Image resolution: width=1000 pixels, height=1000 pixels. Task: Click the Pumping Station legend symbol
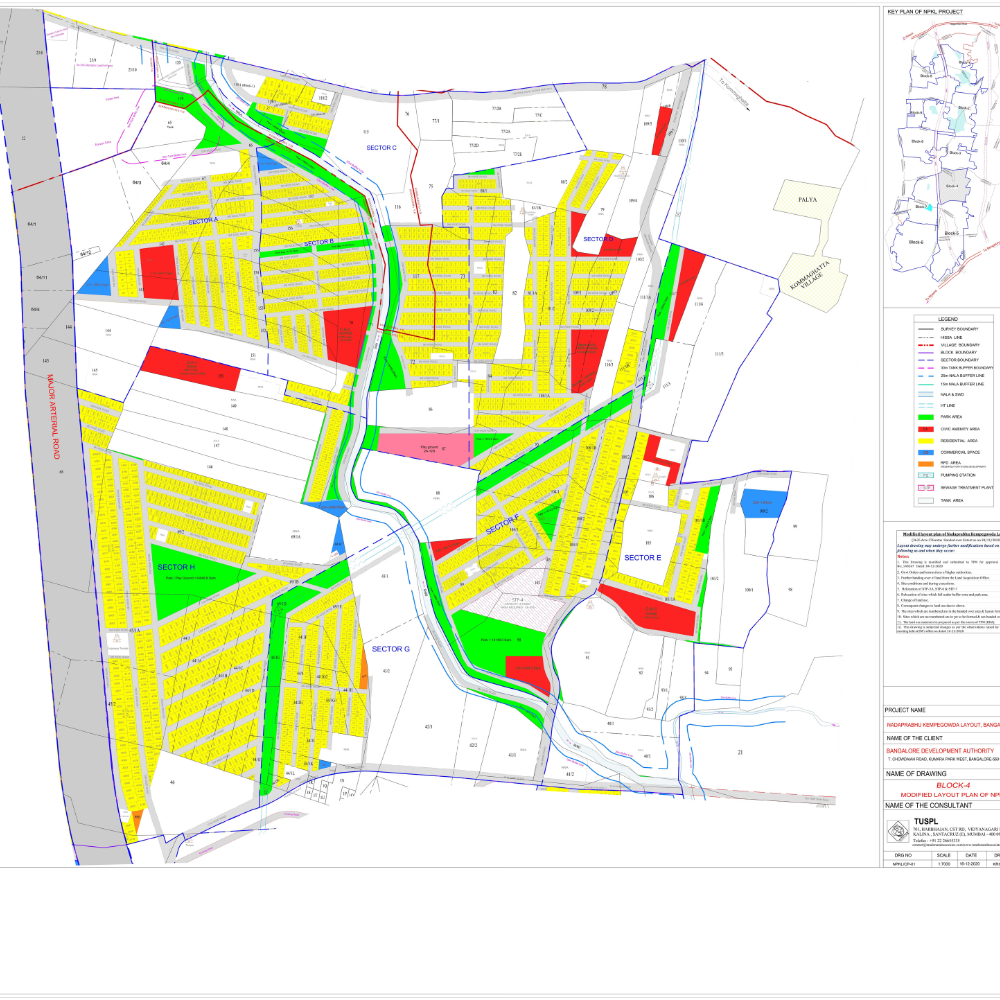click(925, 475)
